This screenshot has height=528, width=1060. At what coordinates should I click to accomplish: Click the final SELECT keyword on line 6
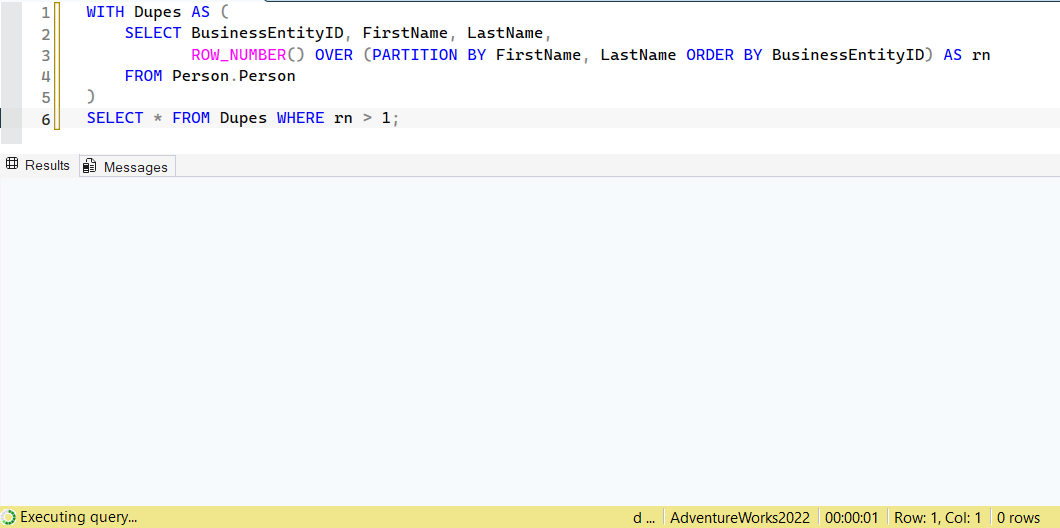[115, 118]
